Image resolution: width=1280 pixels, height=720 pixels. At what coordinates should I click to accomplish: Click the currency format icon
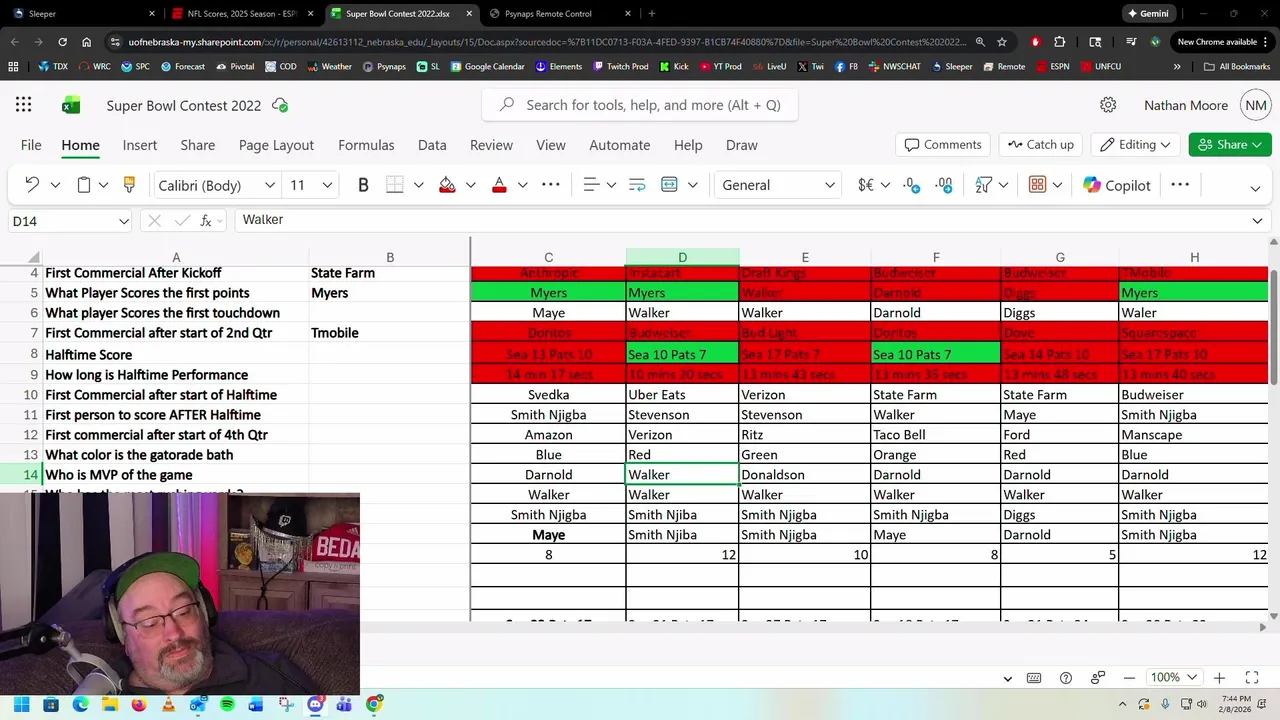point(866,185)
